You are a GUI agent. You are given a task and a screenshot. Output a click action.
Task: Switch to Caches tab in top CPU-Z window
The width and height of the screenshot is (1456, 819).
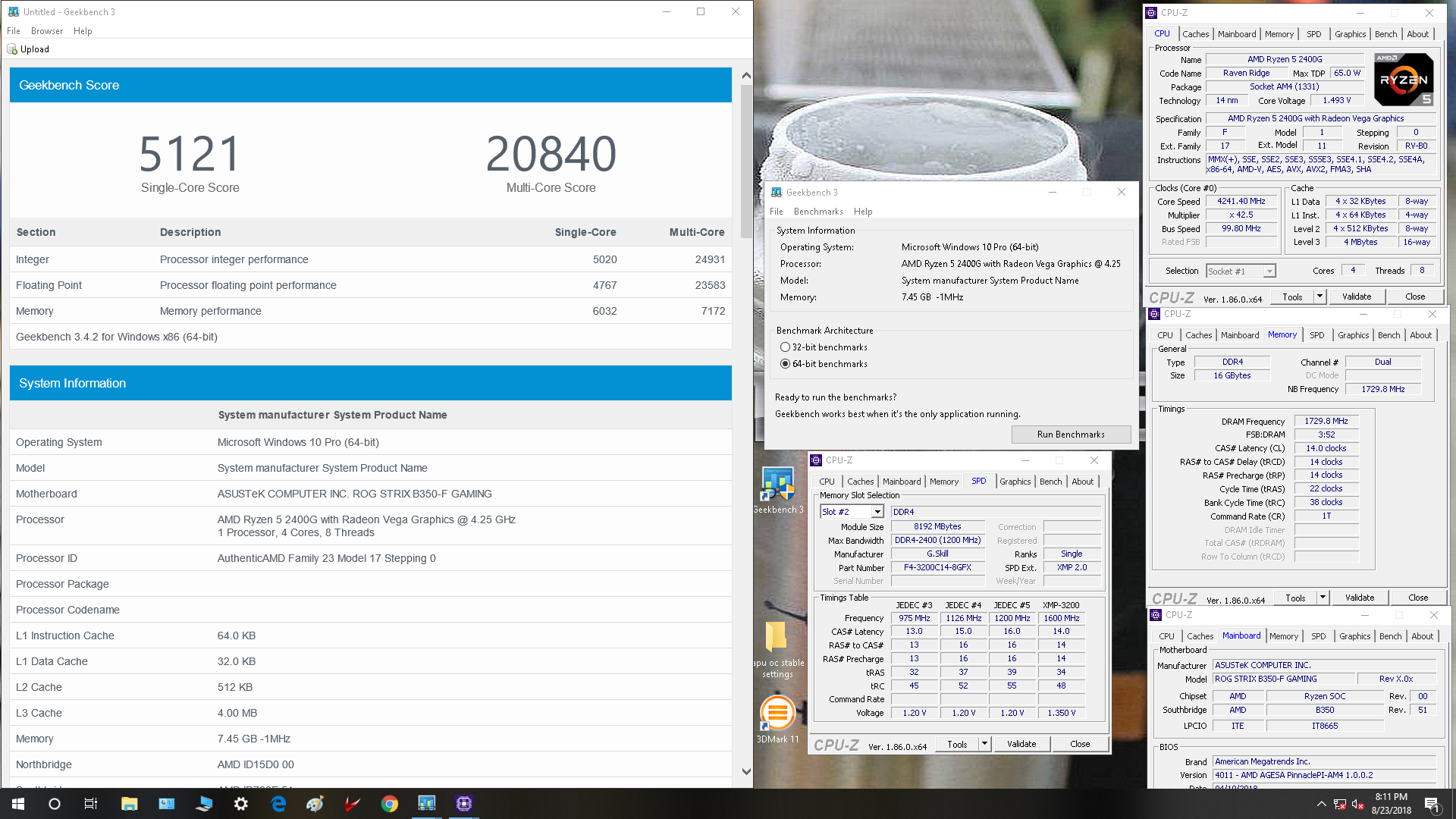click(1196, 34)
